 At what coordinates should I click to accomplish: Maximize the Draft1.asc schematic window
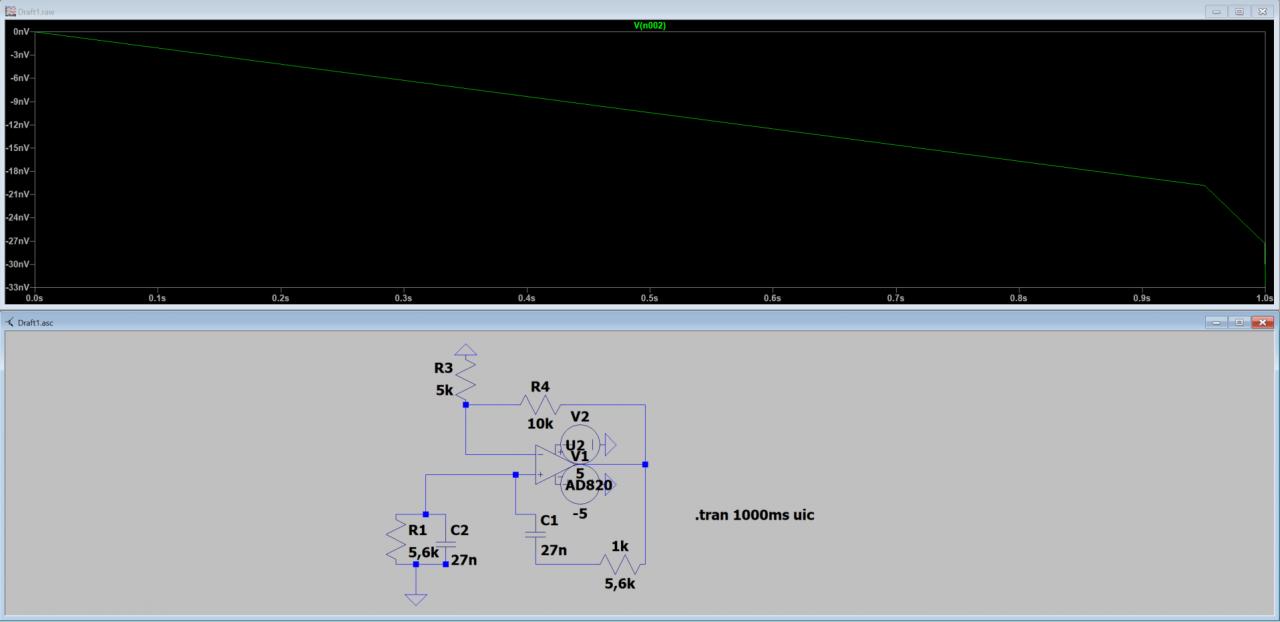(x=1240, y=322)
